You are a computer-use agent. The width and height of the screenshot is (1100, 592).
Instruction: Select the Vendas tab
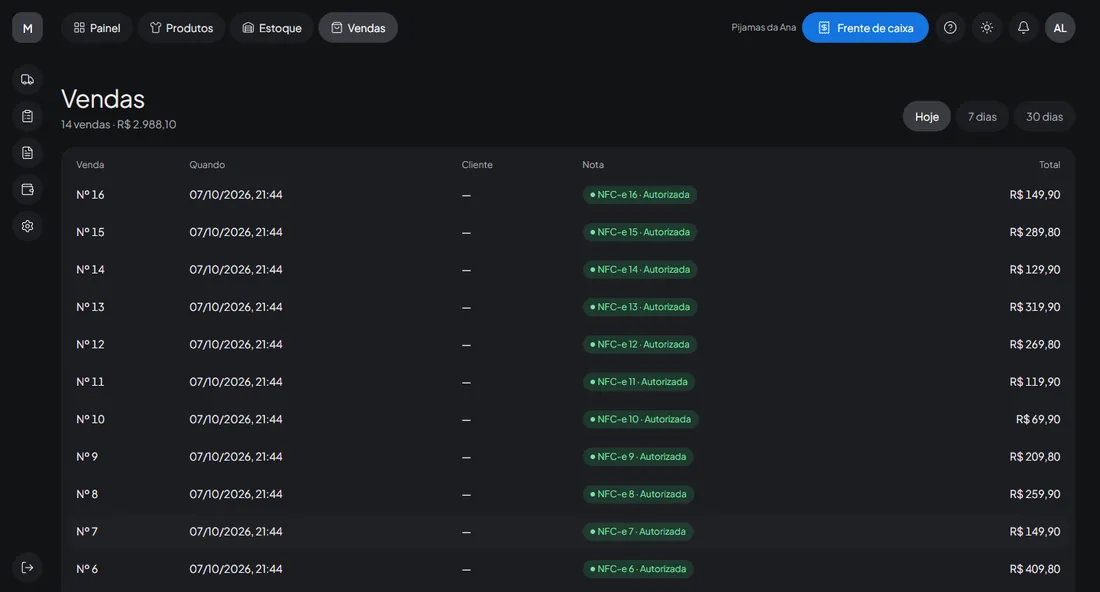click(x=358, y=28)
